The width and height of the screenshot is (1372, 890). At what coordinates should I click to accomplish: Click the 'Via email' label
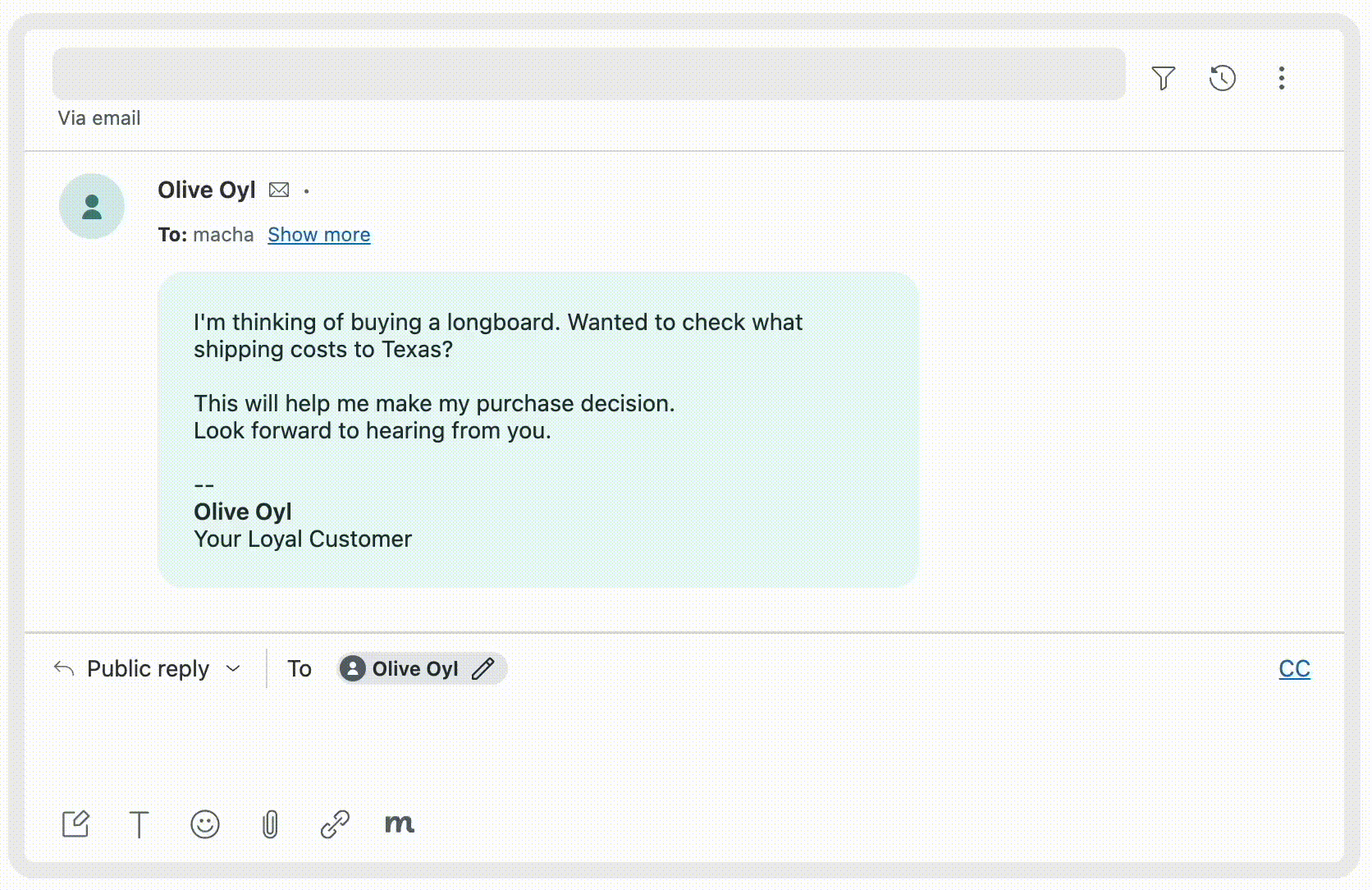[98, 117]
